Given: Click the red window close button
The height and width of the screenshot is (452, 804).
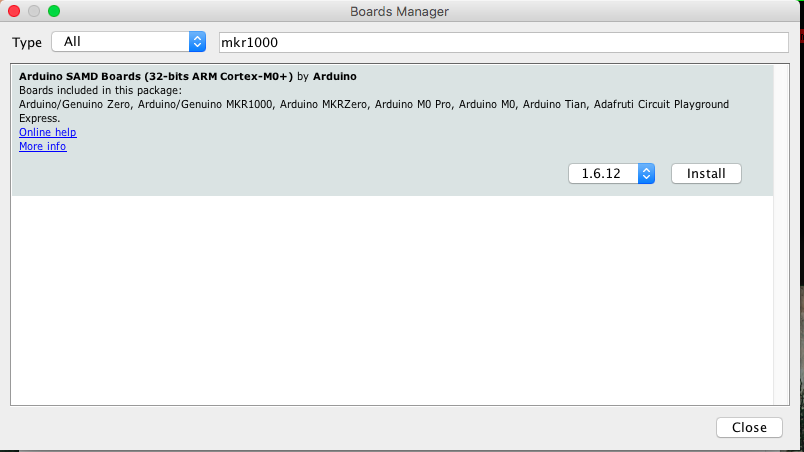Looking at the screenshot, I should click(x=14, y=11).
